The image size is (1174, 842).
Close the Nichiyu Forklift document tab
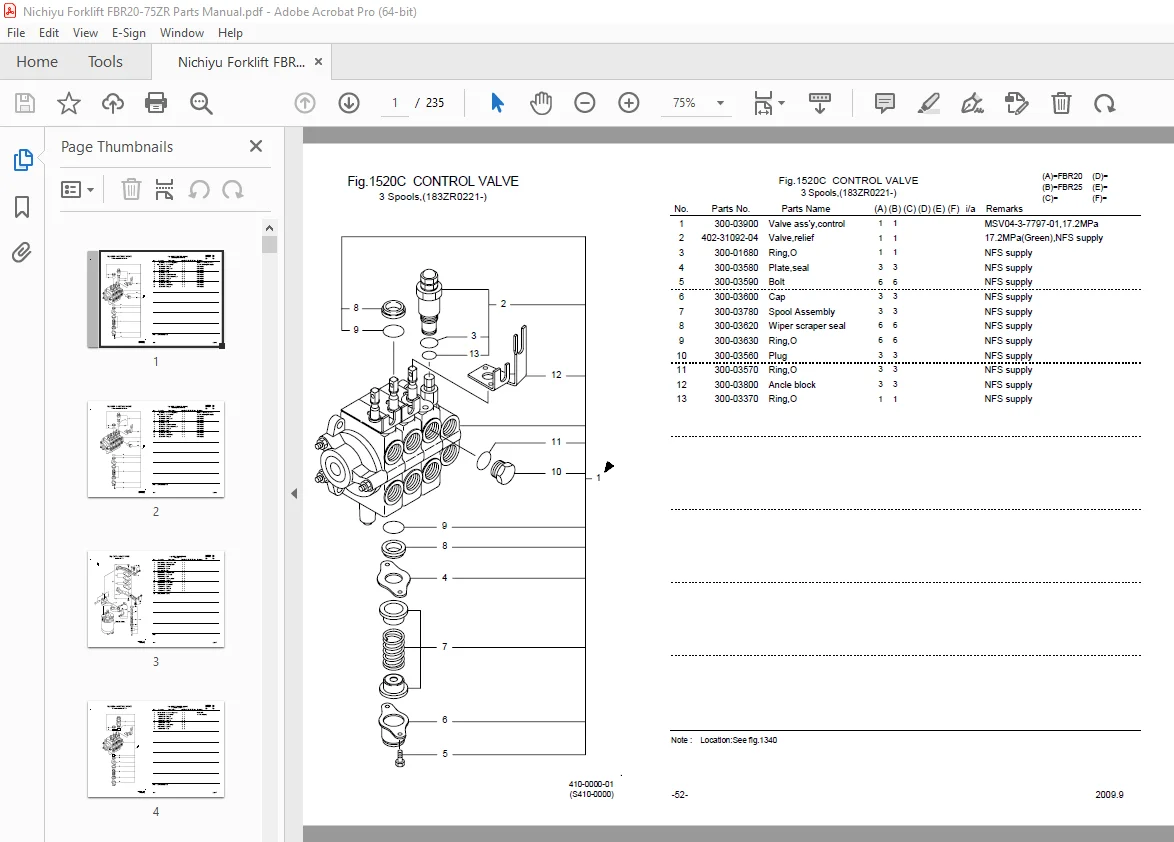(318, 61)
